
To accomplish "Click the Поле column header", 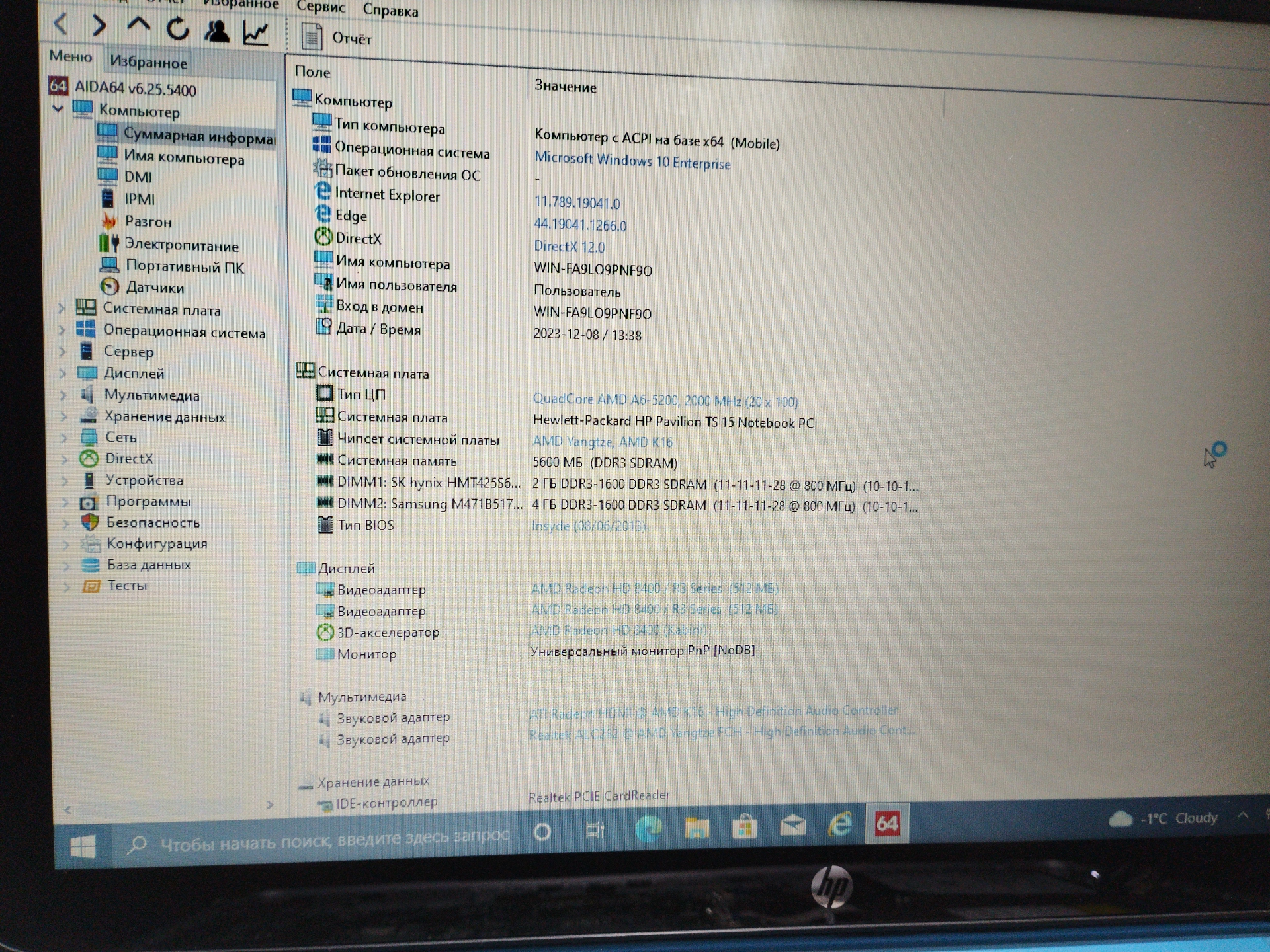I will coord(312,71).
